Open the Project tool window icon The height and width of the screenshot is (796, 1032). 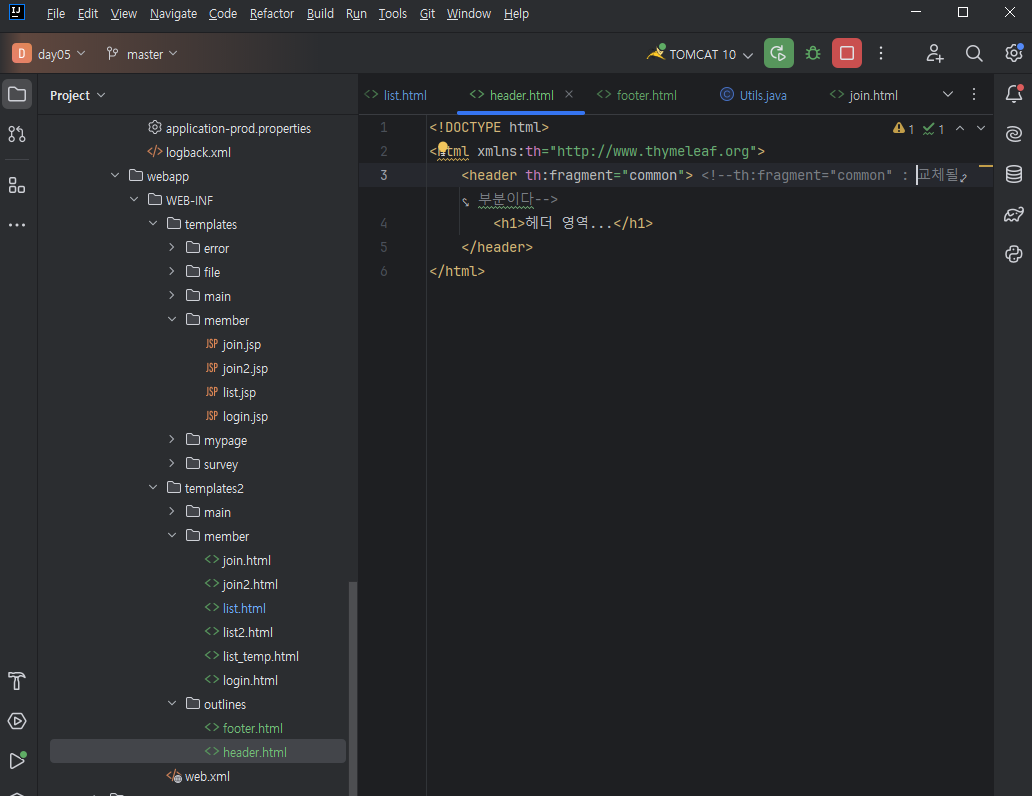coord(17,94)
